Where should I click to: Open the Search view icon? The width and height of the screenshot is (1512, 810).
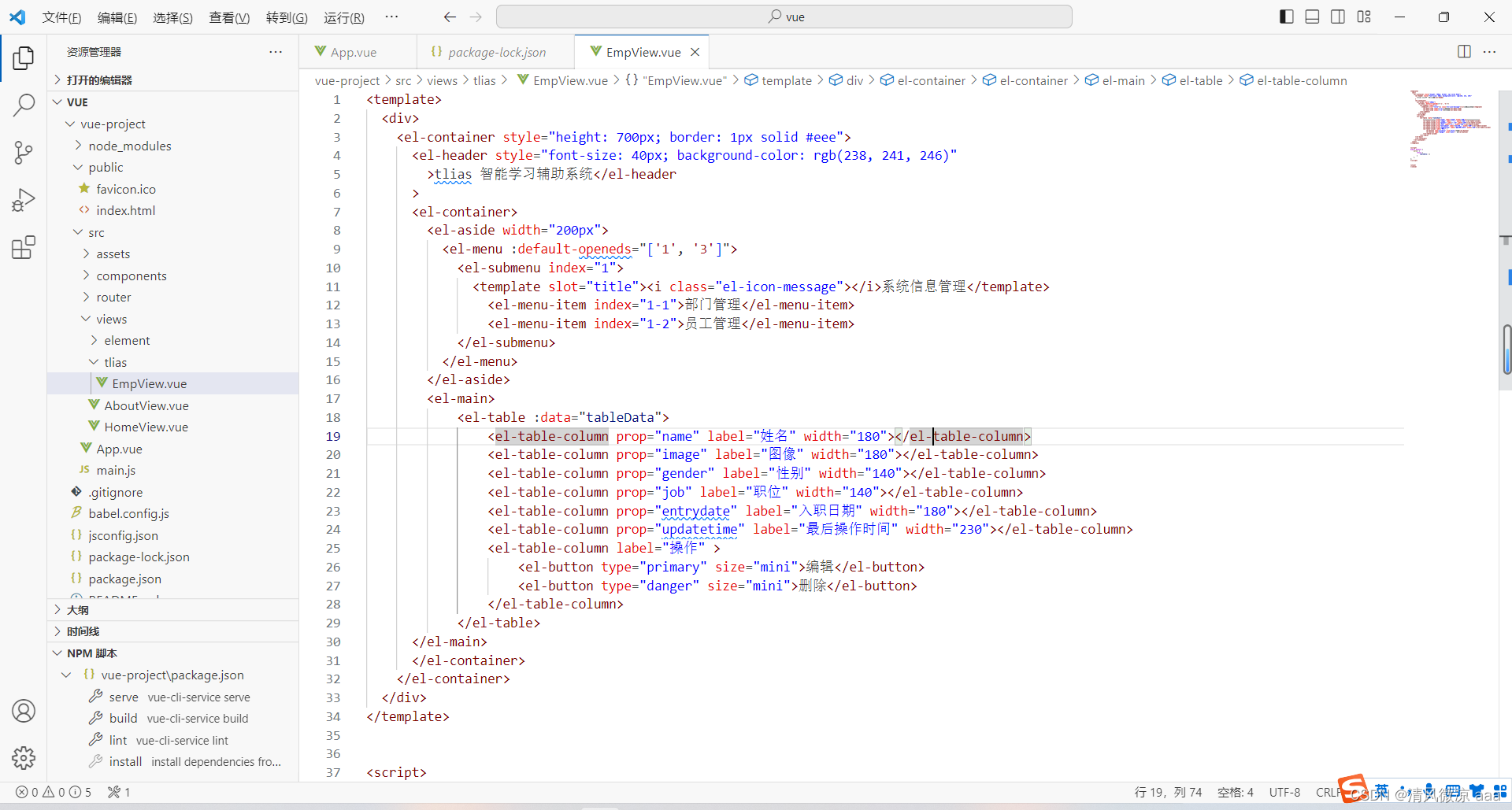point(24,105)
